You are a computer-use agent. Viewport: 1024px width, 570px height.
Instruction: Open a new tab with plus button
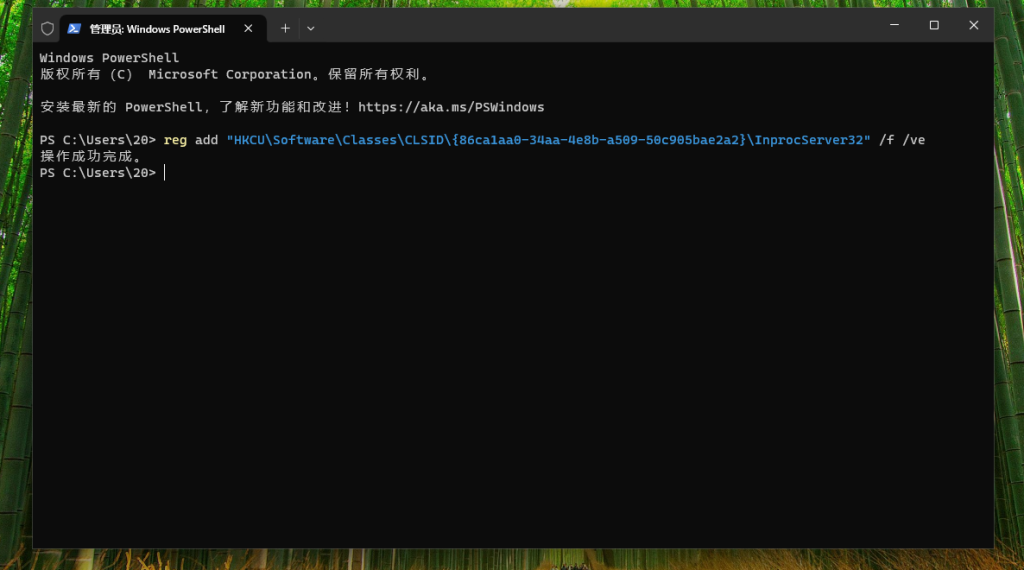coord(285,29)
